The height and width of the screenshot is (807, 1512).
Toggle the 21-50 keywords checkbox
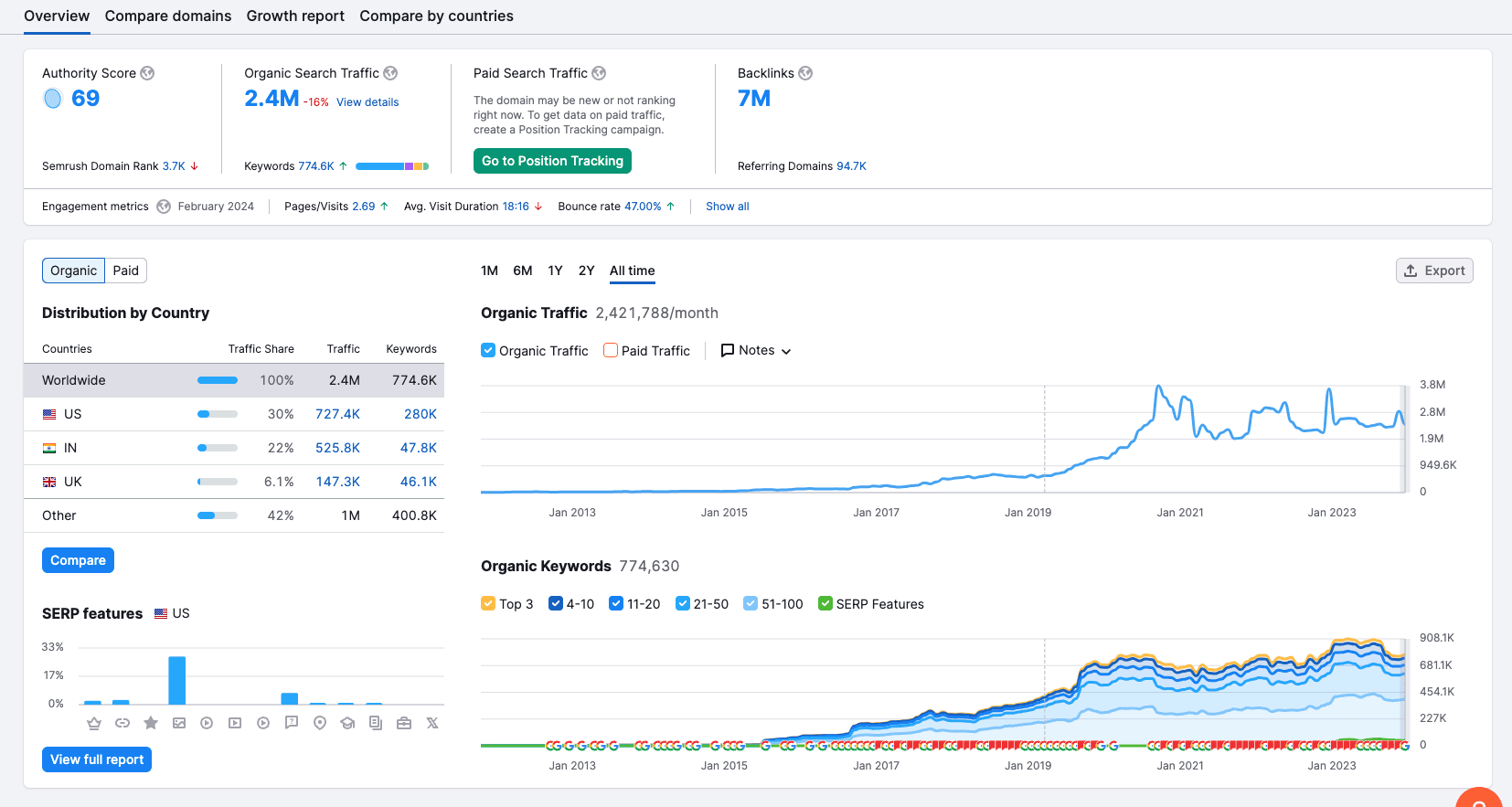[683, 603]
